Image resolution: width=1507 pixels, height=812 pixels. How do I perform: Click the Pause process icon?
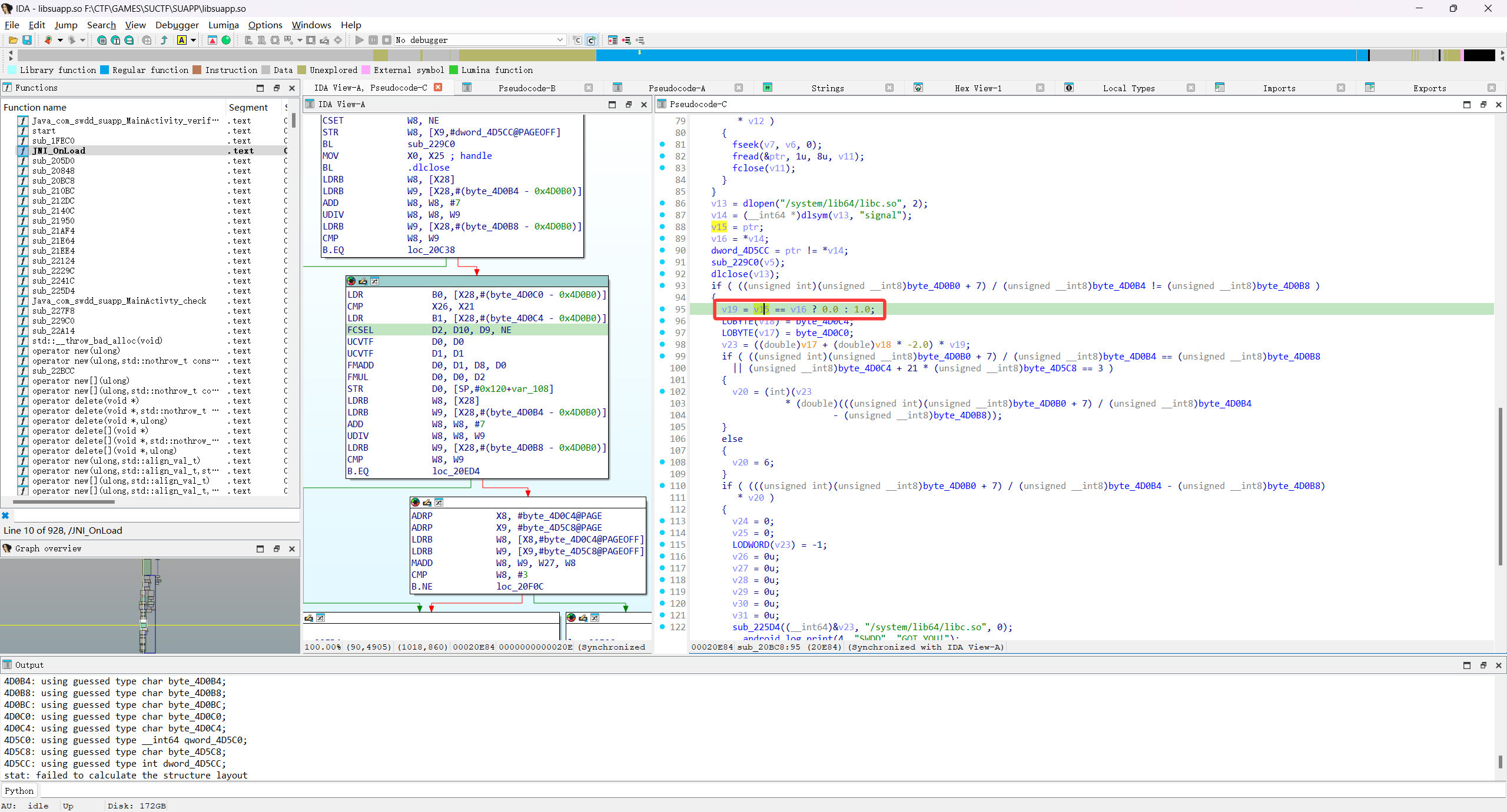[x=373, y=40]
